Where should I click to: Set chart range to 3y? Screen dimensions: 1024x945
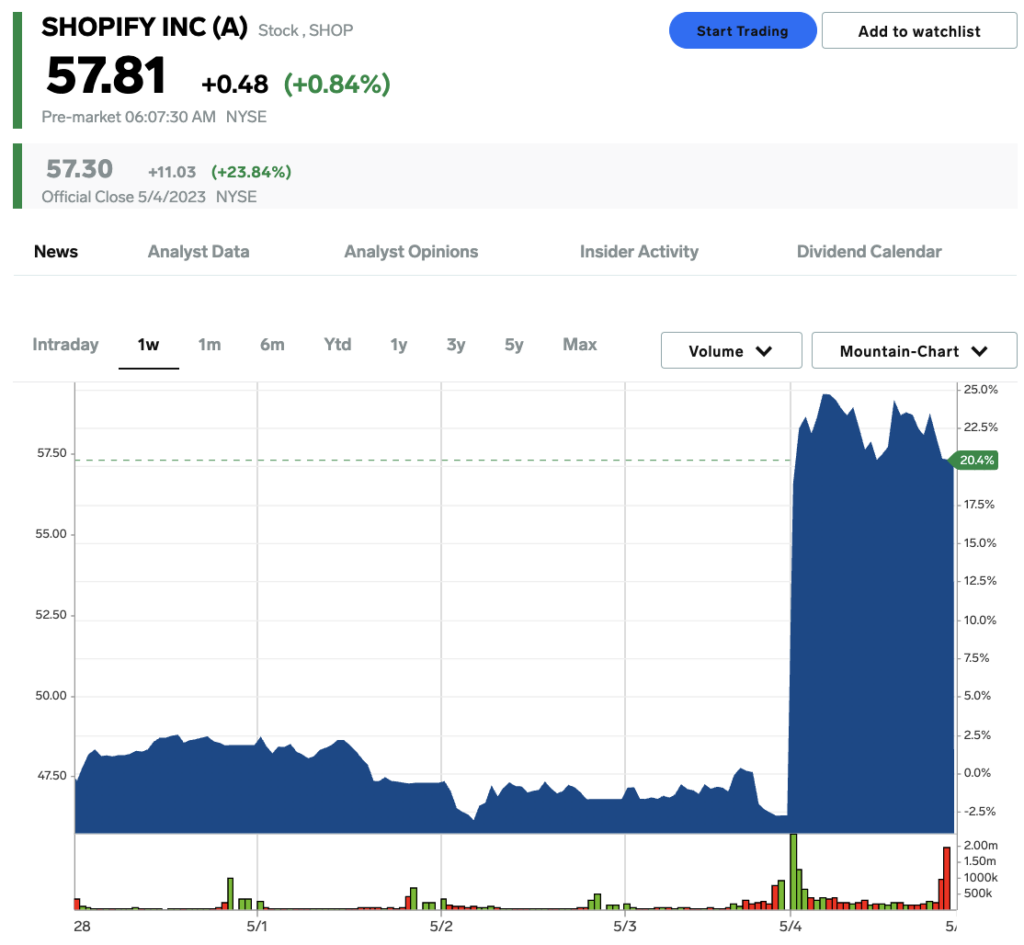456,344
